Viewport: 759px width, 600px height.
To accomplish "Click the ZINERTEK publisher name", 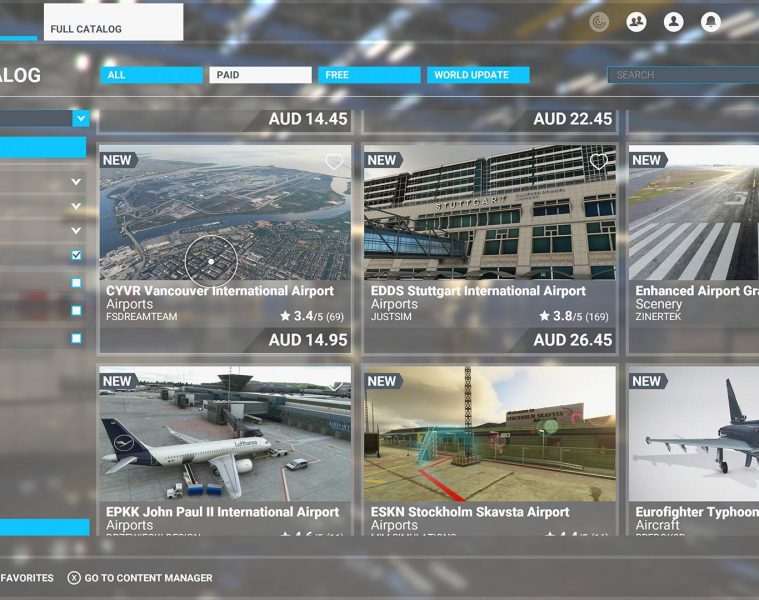I will tap(658, 316).
